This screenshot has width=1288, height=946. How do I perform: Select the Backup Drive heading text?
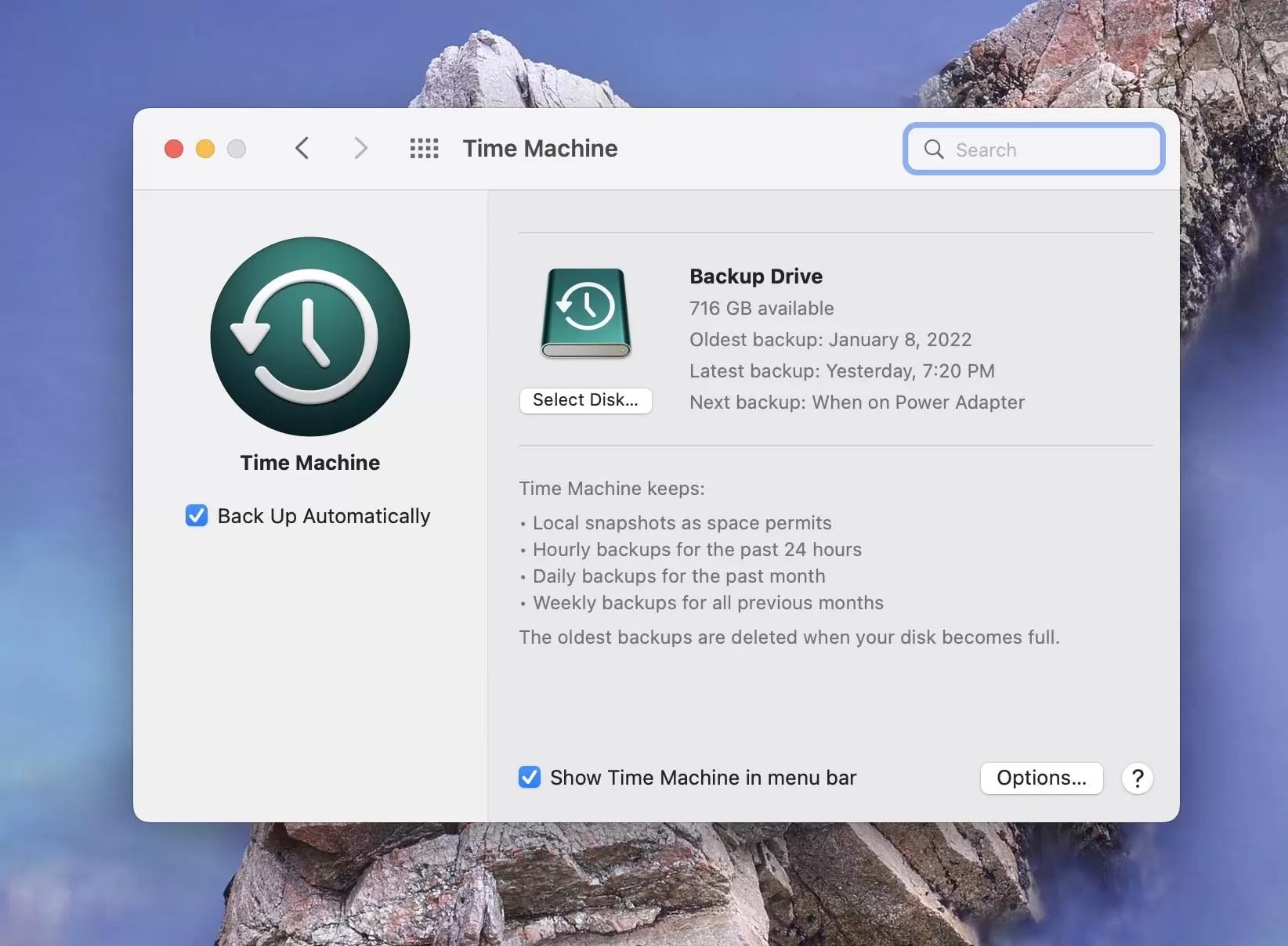[x=754, y=276]
